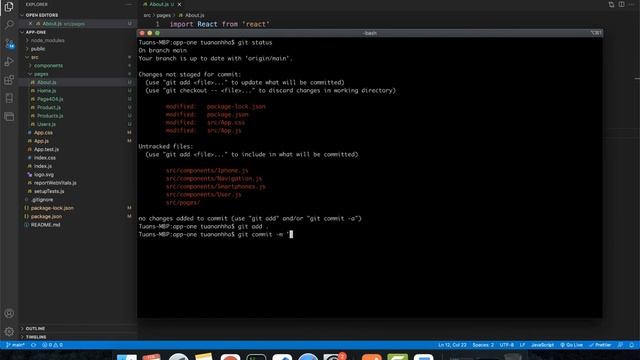Close About.js in Open Editors list
The height and width of the screenshot is (360, 640).
[30, 24]
